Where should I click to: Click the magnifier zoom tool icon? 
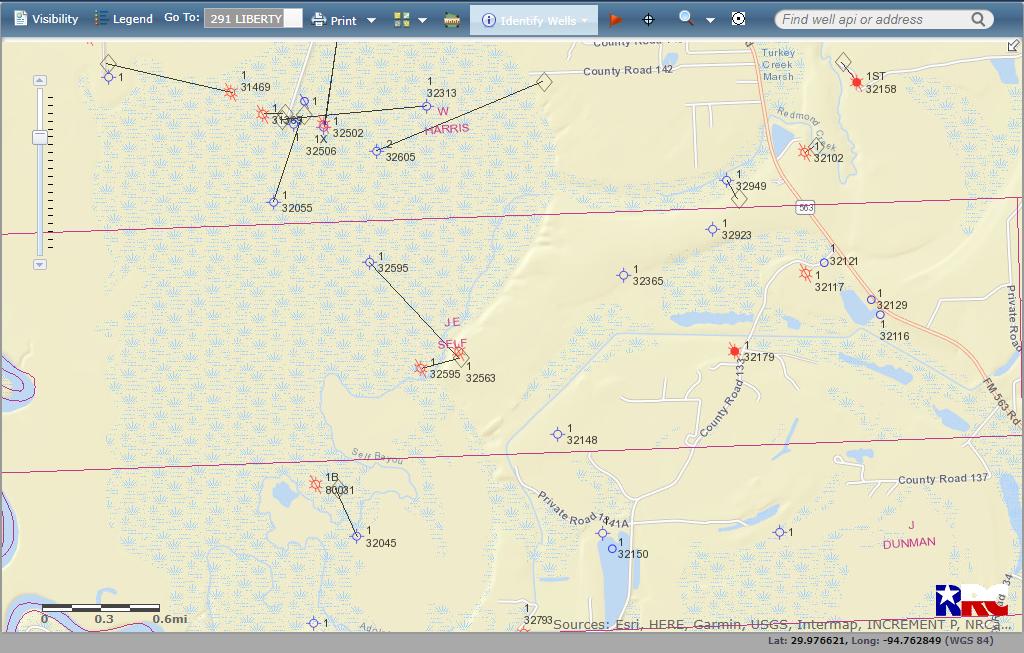[x=686, y=18]
